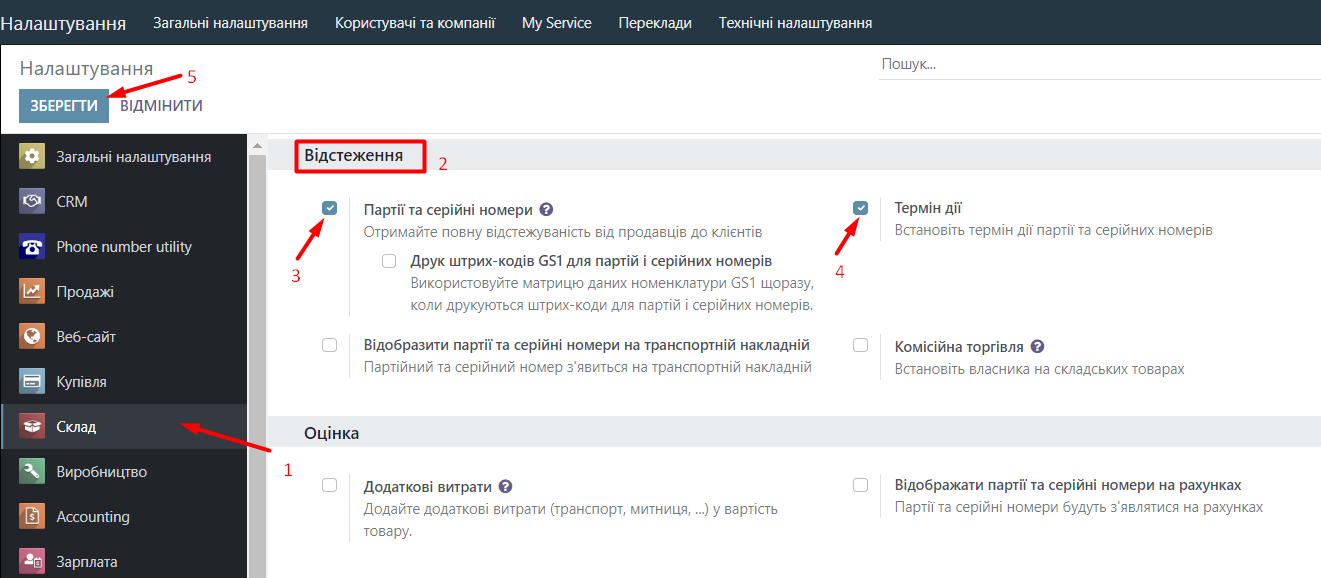The width and height of the screenshot is (1321, 578).
Task: Click ВІДМІНИТИ to discard changes
Action: (x=161, y=106)
